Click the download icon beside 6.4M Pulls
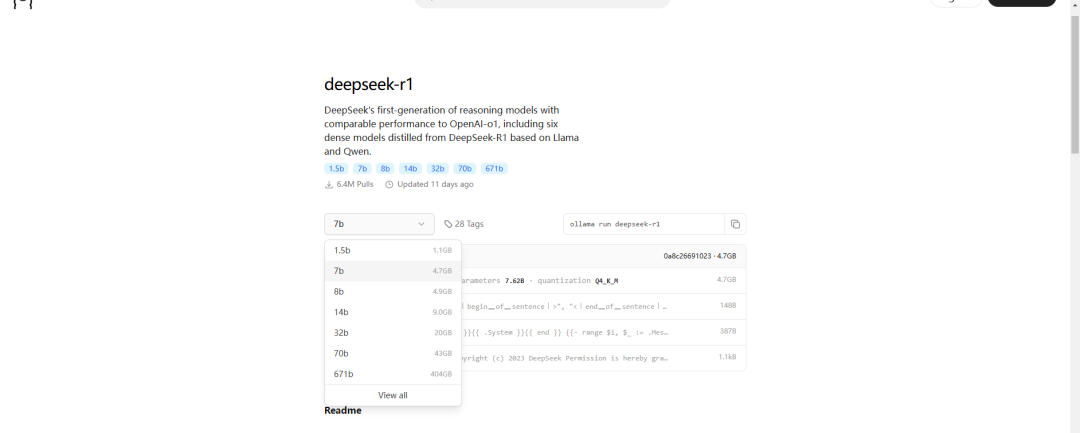This screenshot has width=1080, height=433. pos(329,184)
